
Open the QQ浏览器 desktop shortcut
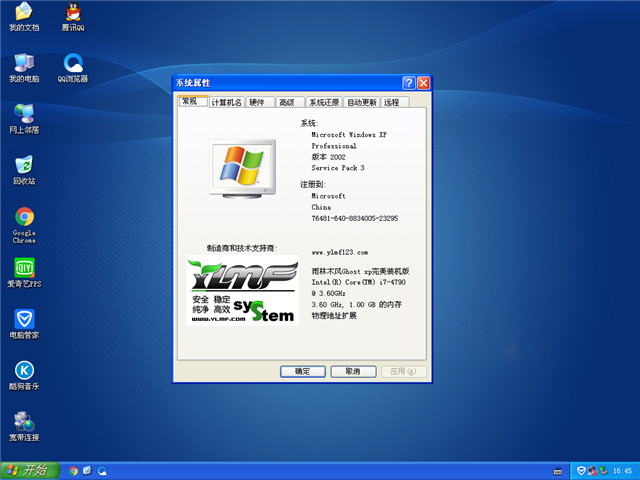pos(73,68)
